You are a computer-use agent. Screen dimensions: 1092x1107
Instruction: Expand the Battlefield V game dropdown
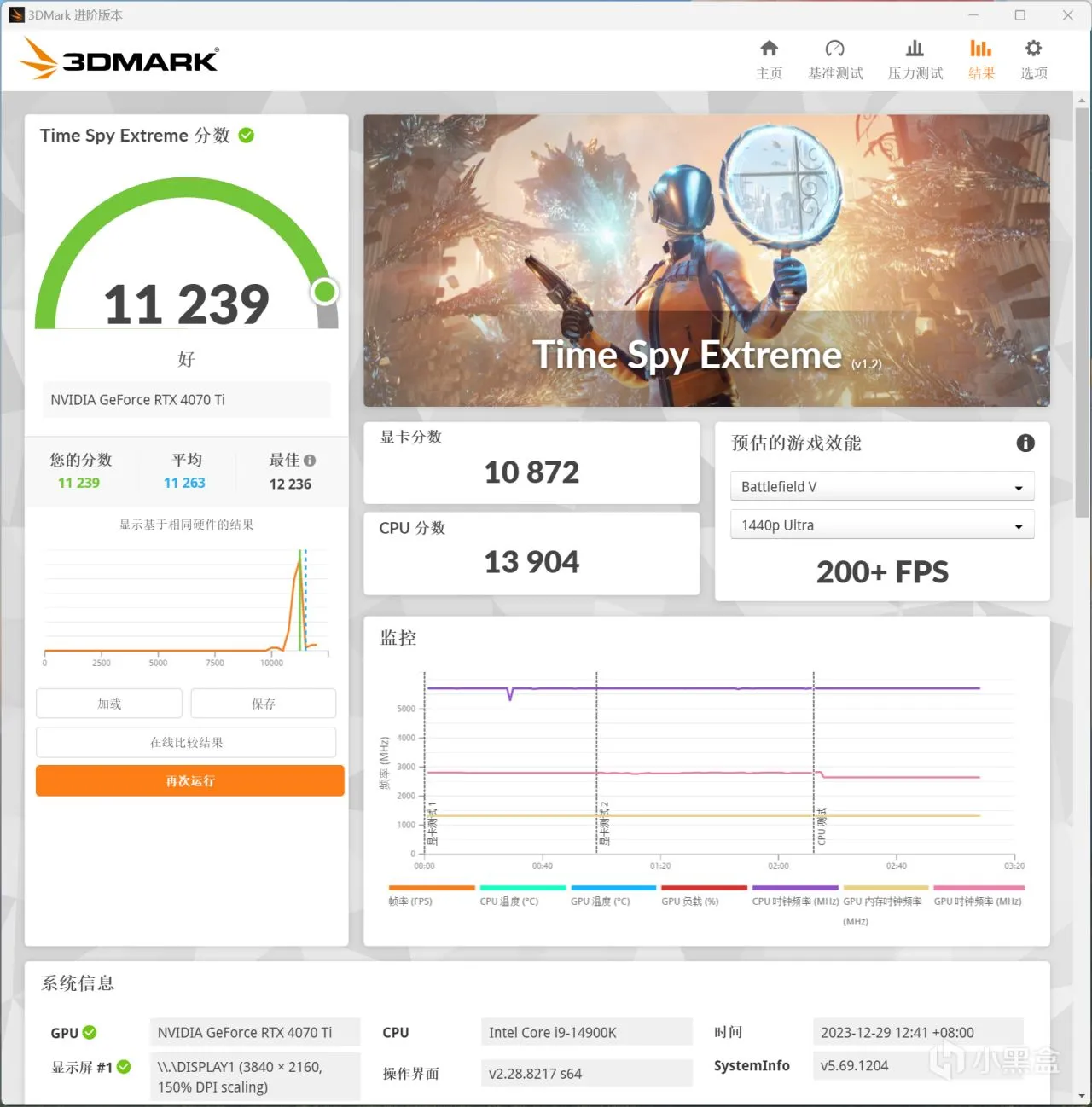point(882,486)
